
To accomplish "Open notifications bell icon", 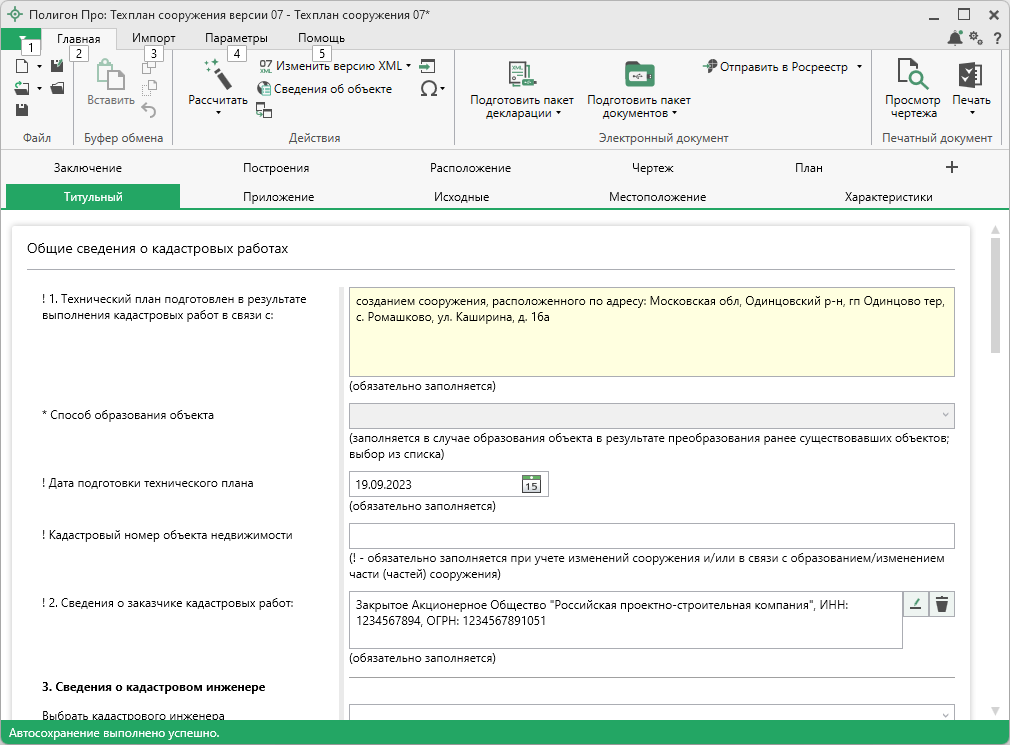I will [954, 38].
